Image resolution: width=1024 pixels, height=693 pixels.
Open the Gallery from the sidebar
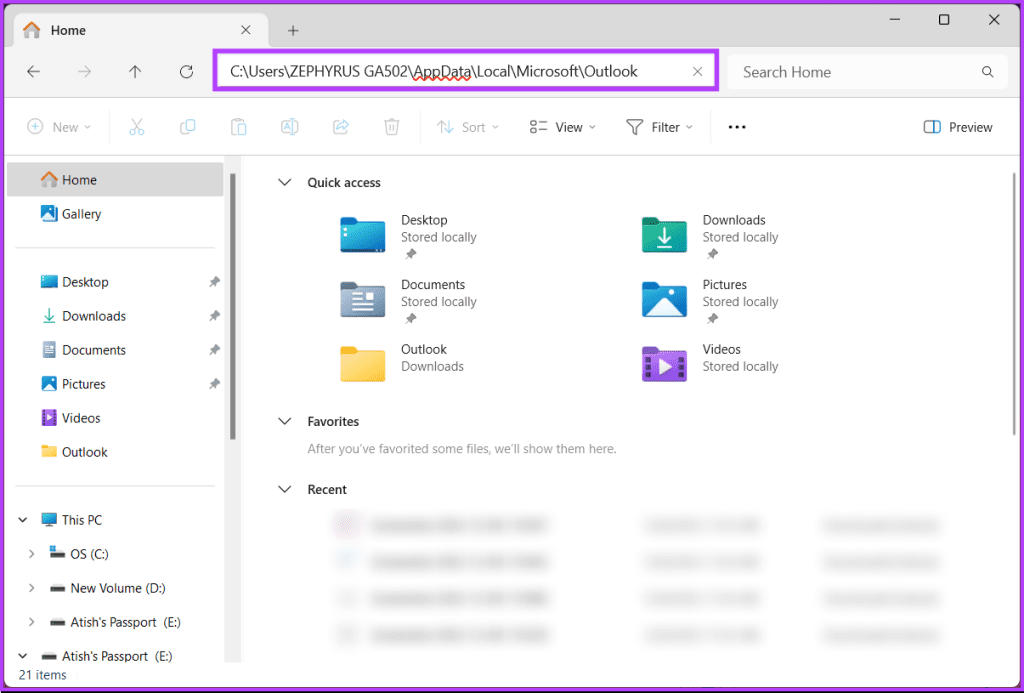[78, 213]
